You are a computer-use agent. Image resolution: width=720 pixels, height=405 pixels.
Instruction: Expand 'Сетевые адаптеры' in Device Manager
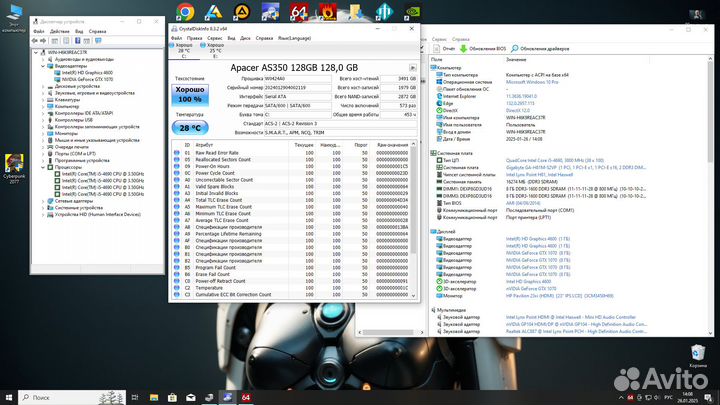click(43, 201)
